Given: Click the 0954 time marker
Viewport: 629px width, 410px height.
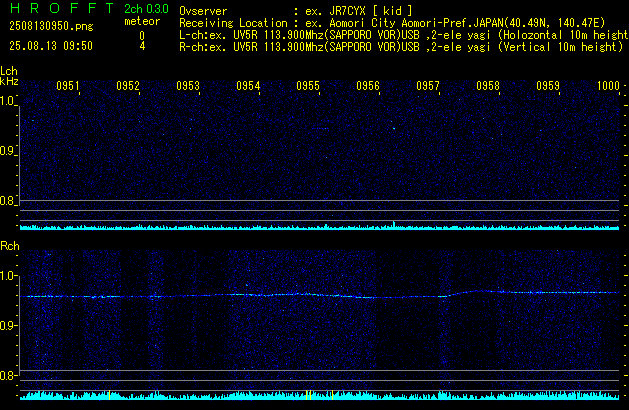Looking at the screenshot, I should (x=248, y=86).
